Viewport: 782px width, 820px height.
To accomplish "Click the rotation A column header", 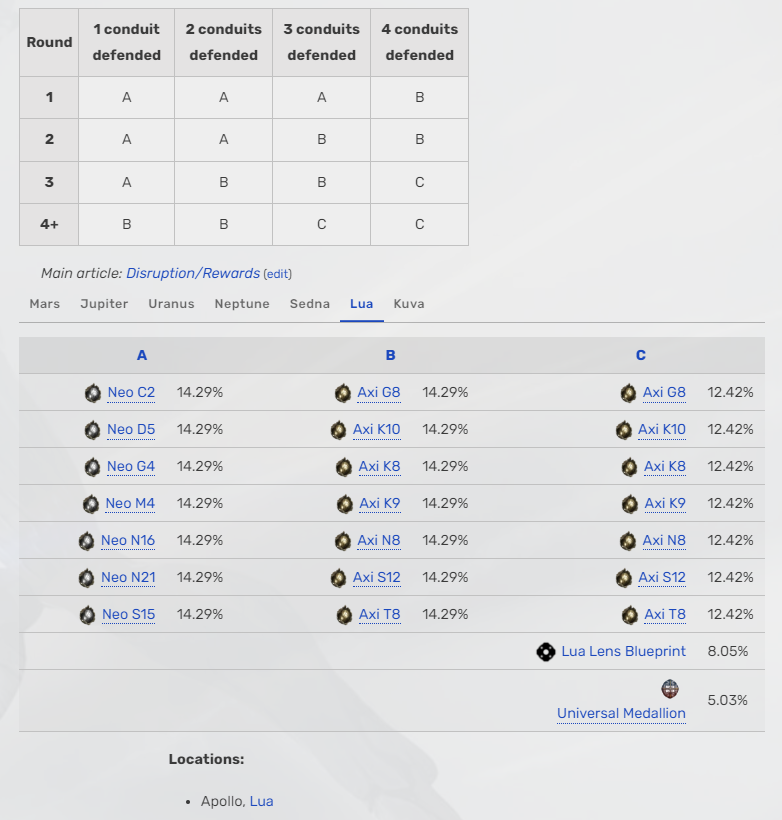I will [142, 355].
